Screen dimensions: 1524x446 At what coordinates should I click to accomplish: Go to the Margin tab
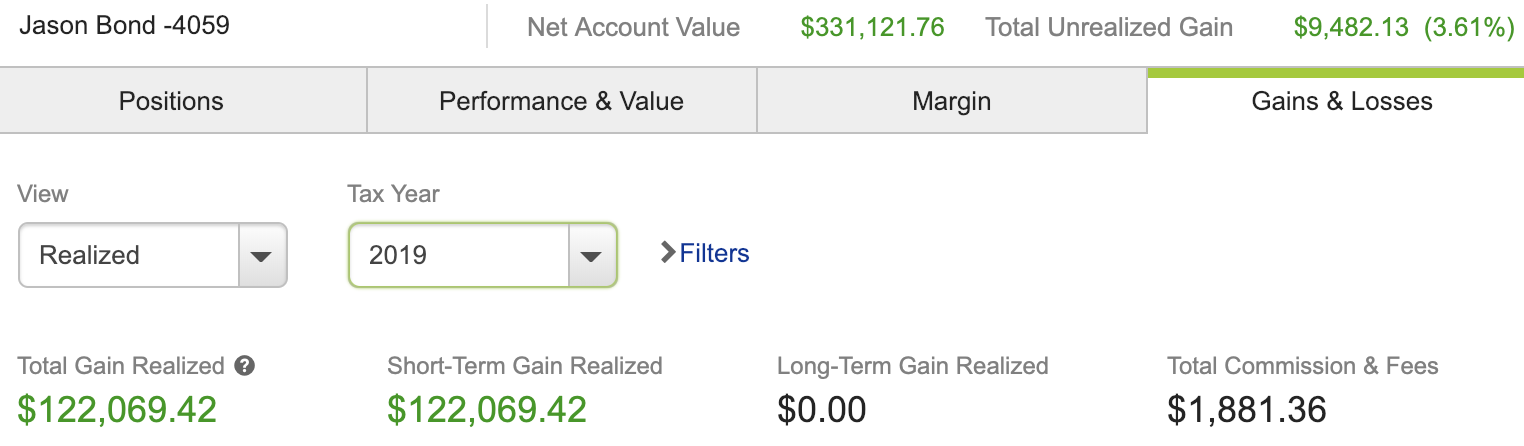coord(951,101)
